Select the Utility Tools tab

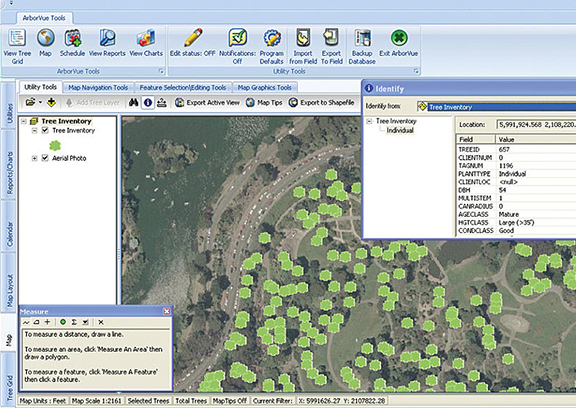(x=40, y=87)
